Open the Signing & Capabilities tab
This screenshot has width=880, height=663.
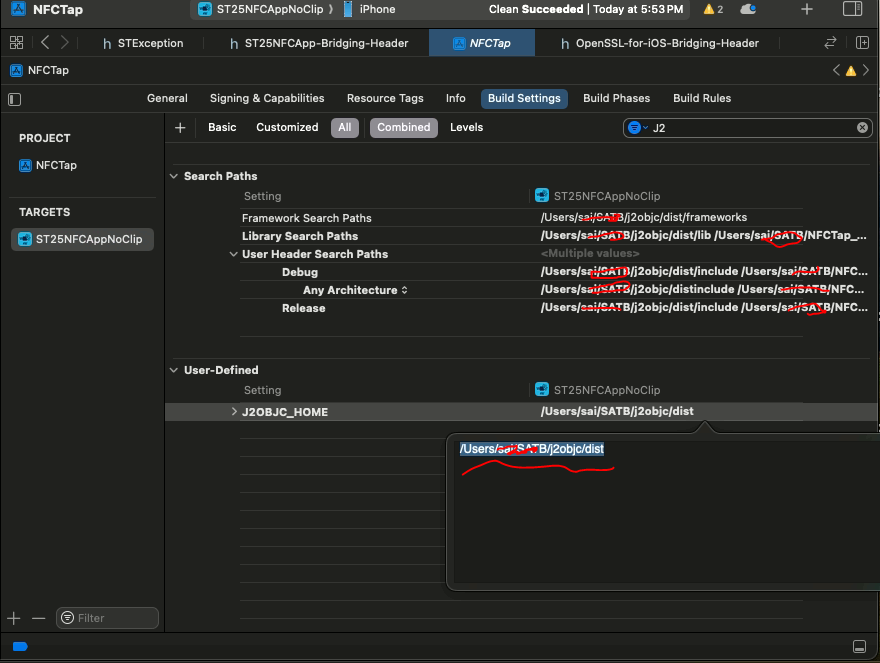pos(267,98)
